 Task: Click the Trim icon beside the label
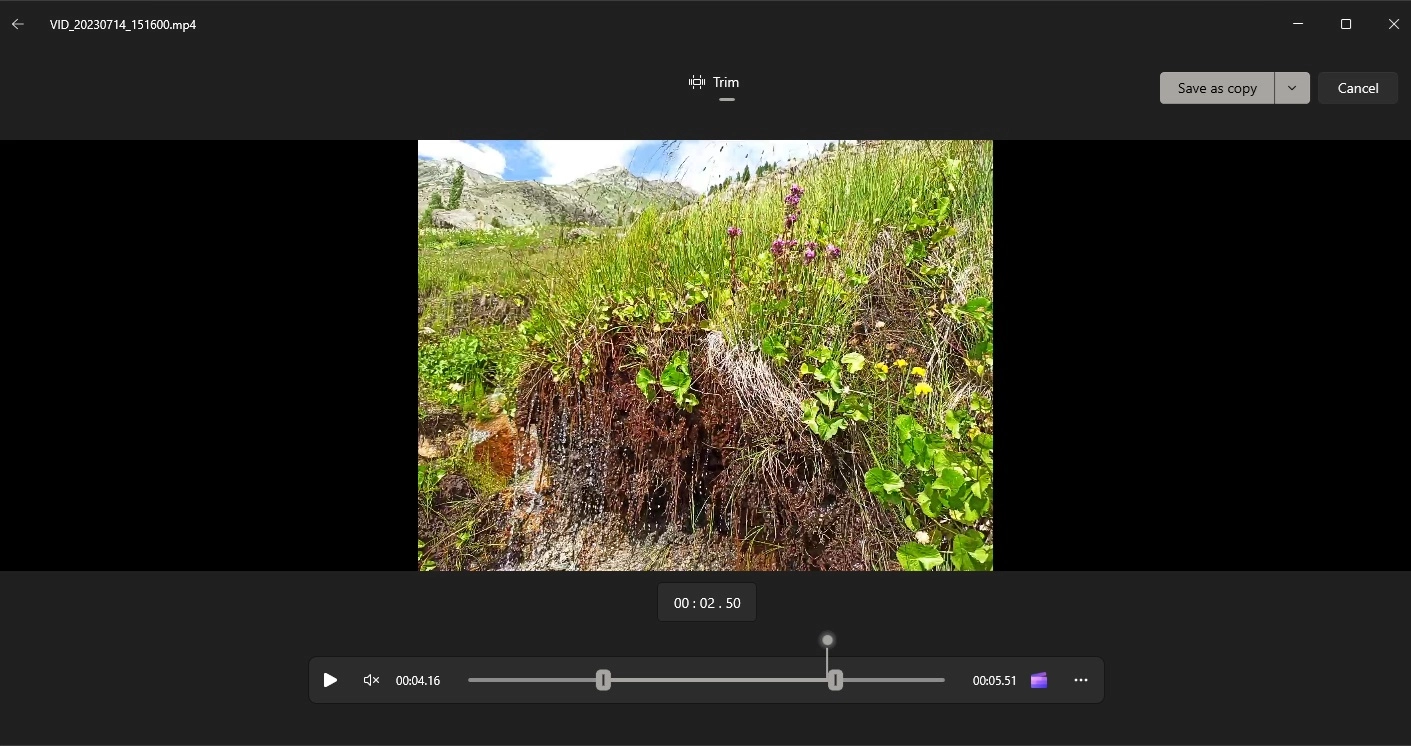coord(697,82)
